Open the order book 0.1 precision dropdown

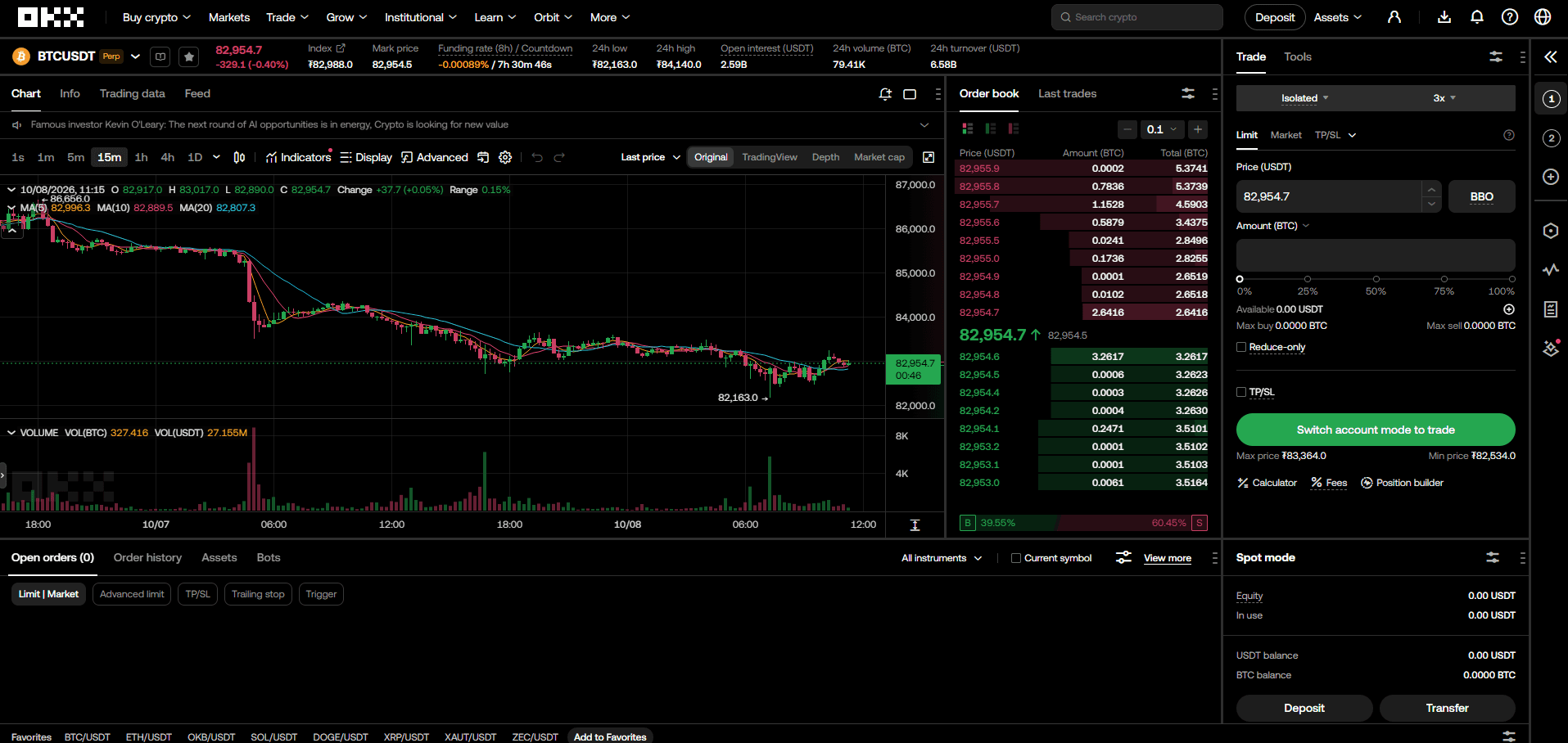point(1162,129)
